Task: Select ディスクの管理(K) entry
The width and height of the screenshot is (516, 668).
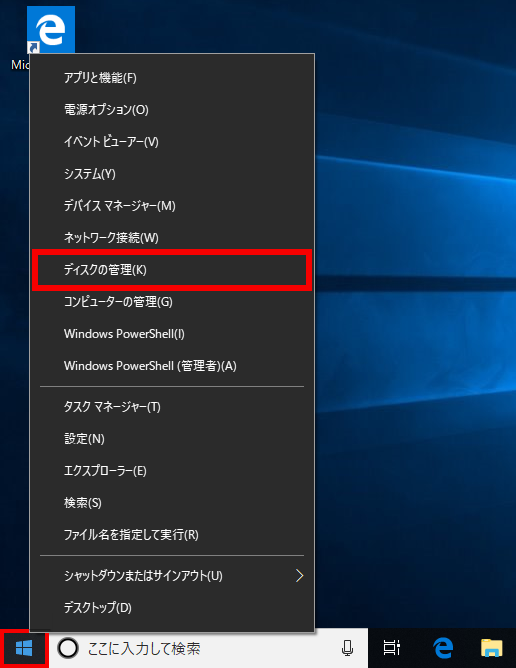Action: tap(172, 270)
